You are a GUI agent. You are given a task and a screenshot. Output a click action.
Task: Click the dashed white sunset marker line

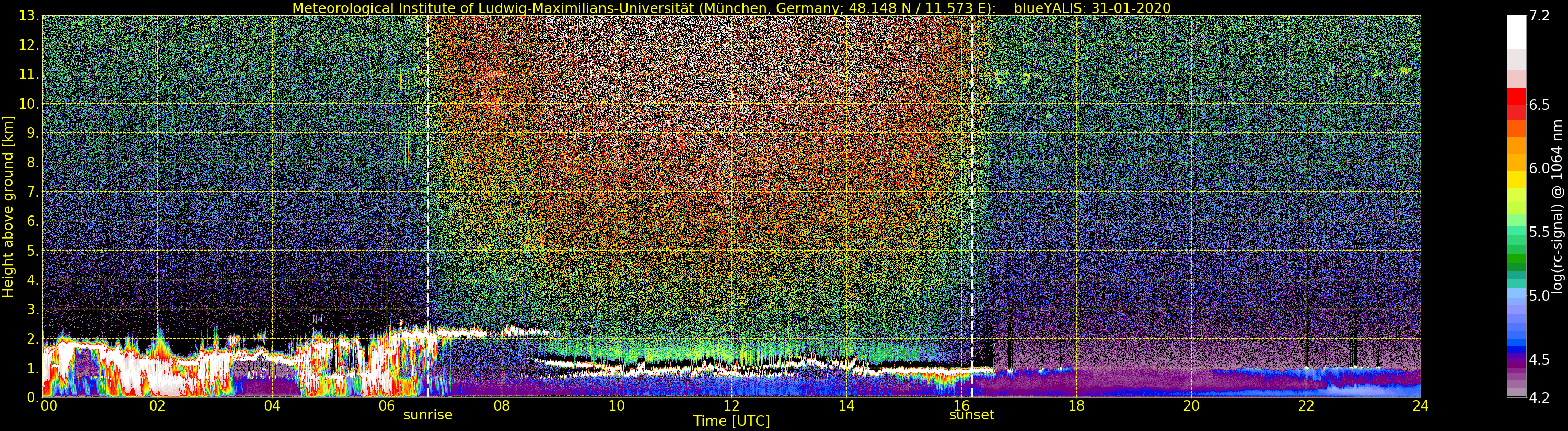971,206
